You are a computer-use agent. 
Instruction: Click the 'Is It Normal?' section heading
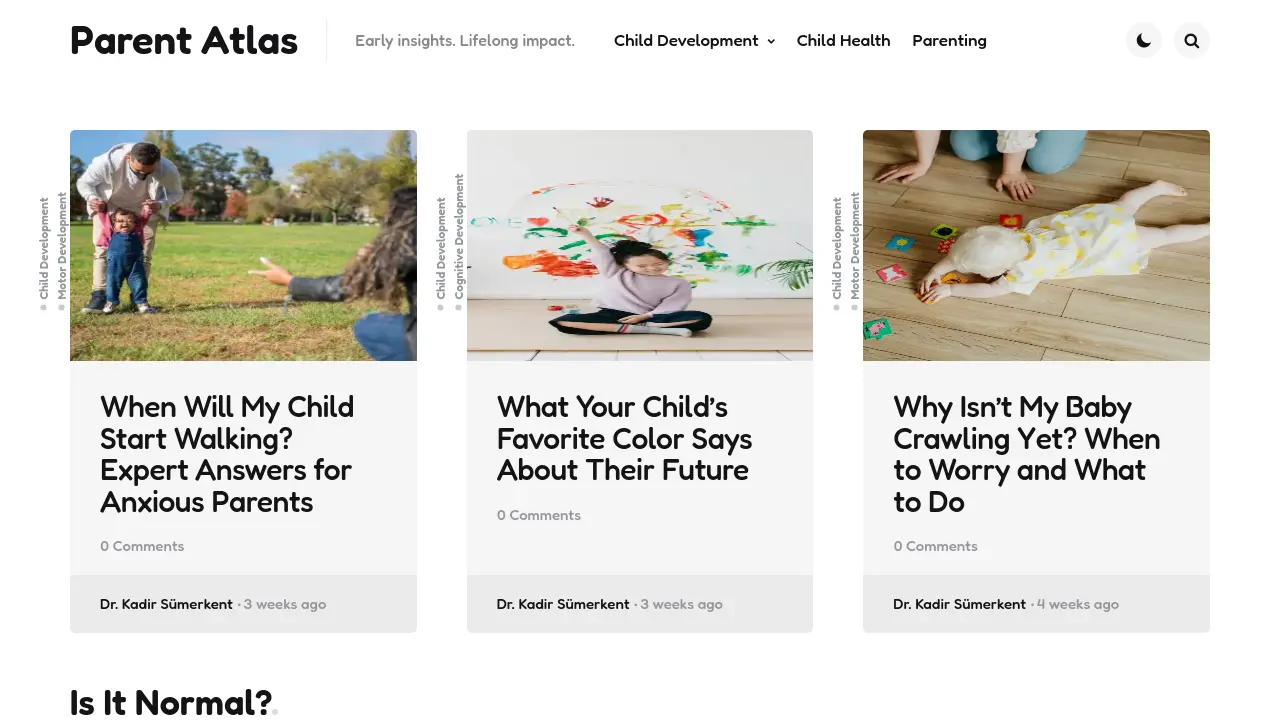pos(171,702)
